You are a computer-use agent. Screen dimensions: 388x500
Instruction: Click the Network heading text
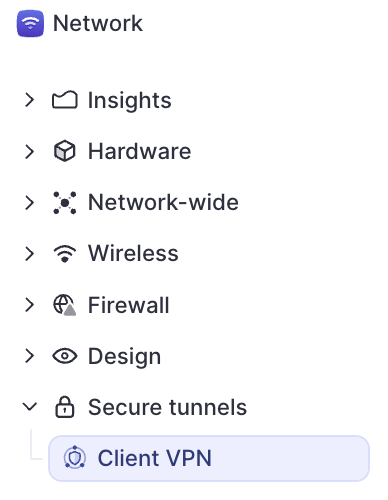coord(98,24)
